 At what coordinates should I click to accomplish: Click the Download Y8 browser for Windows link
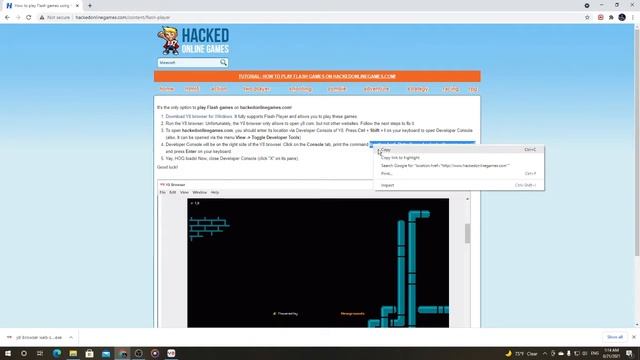click(x=199, y=116)
